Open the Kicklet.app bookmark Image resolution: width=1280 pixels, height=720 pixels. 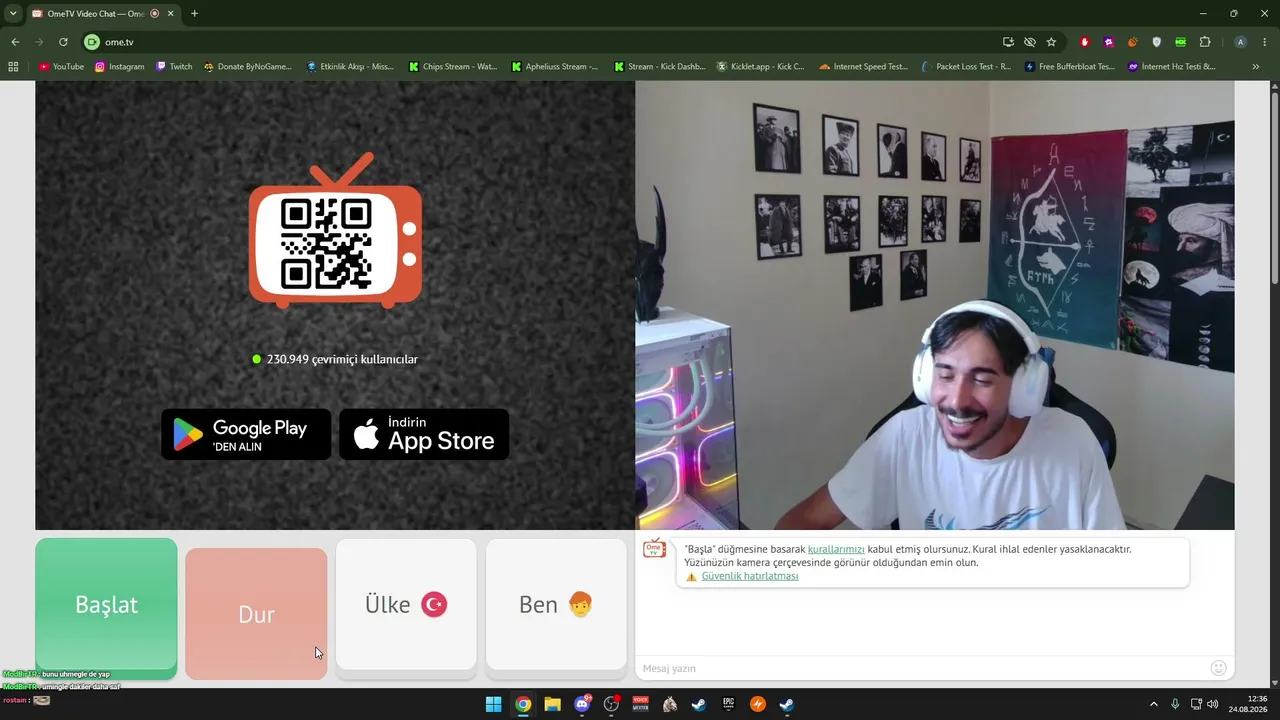click(761, 67)
